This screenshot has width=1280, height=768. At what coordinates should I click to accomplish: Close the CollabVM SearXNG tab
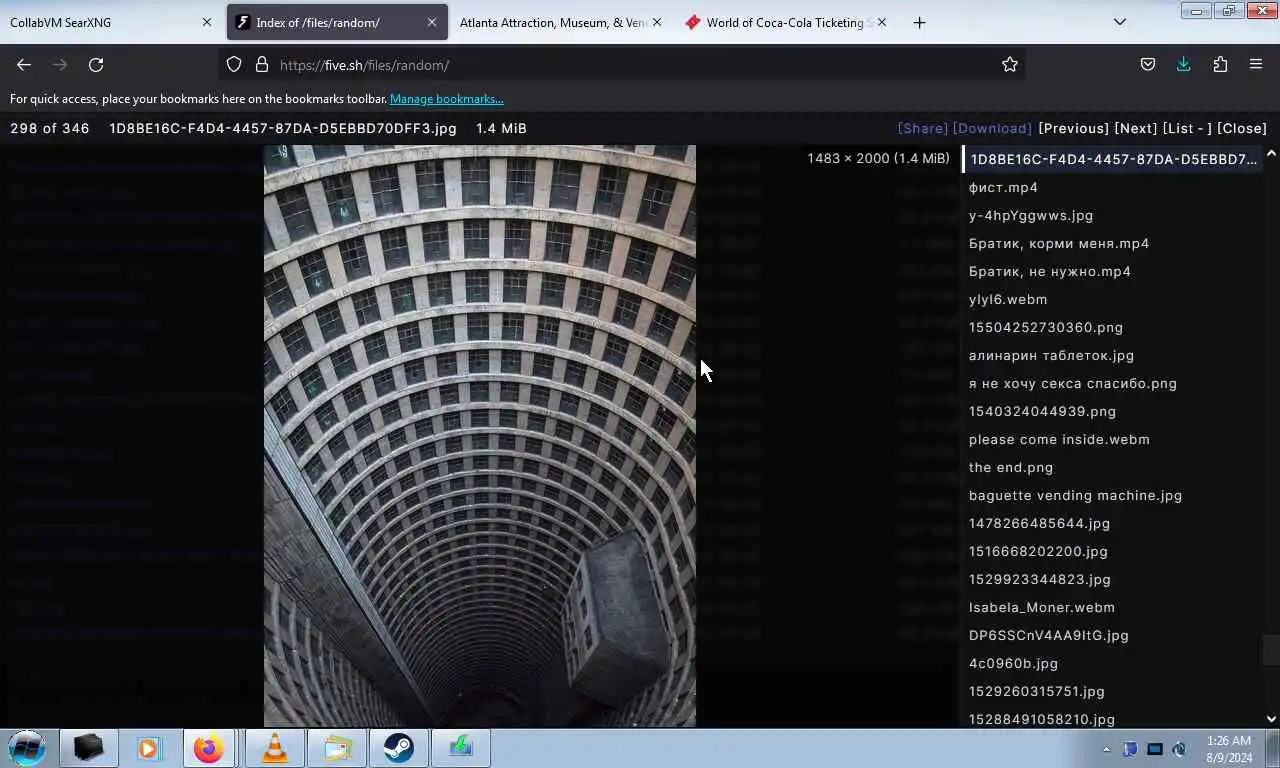pyautogui.click(x=207, y=22)
